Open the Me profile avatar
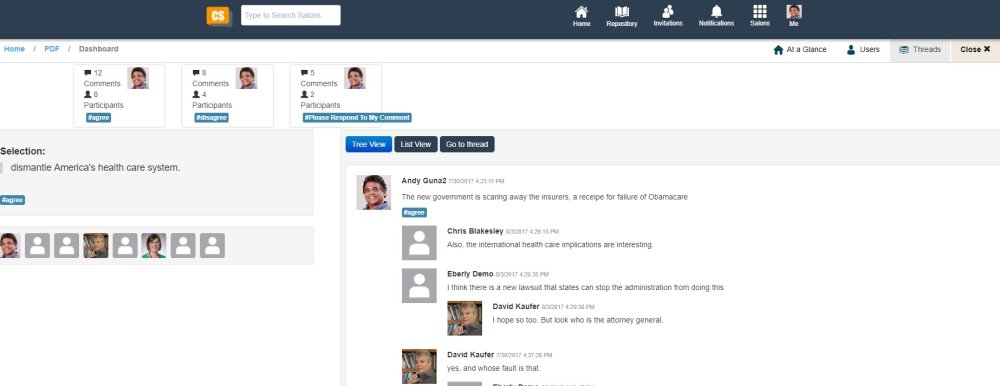 [794, 11]
